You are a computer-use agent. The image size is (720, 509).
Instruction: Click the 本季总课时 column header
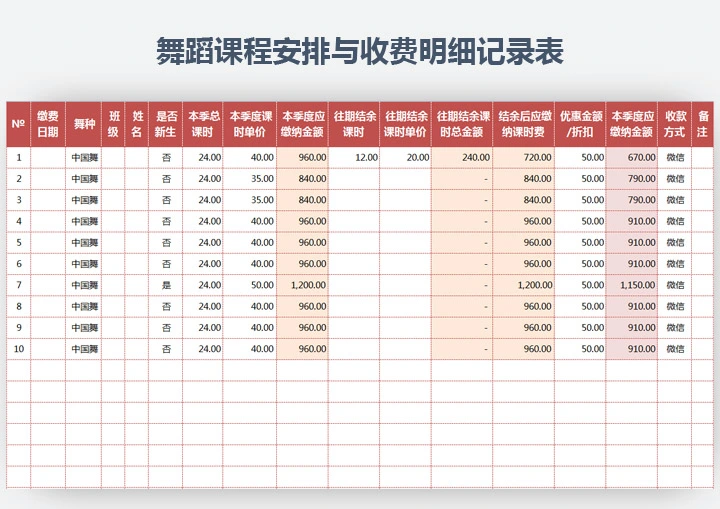203,124
